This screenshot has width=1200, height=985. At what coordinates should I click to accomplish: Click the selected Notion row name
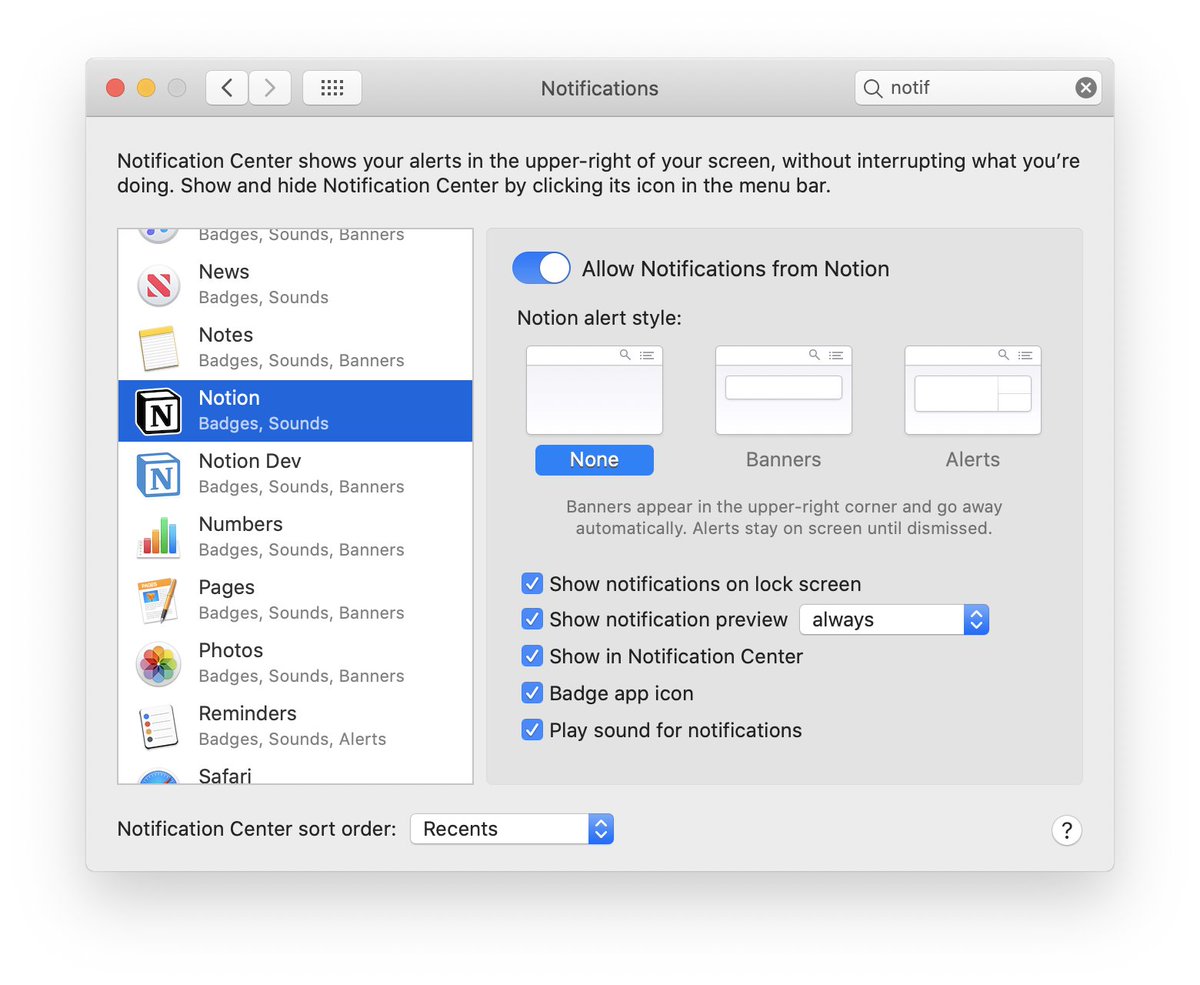pos(229,398)
